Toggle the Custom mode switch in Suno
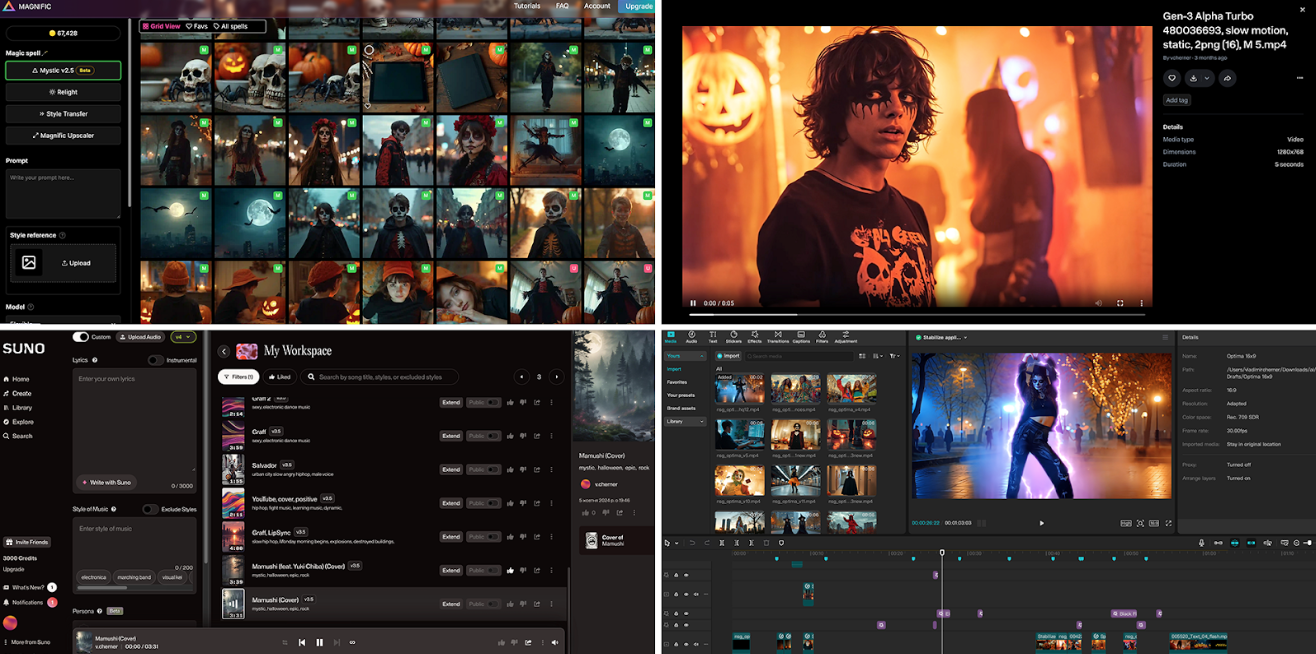1316x654 pixels. 81,337
